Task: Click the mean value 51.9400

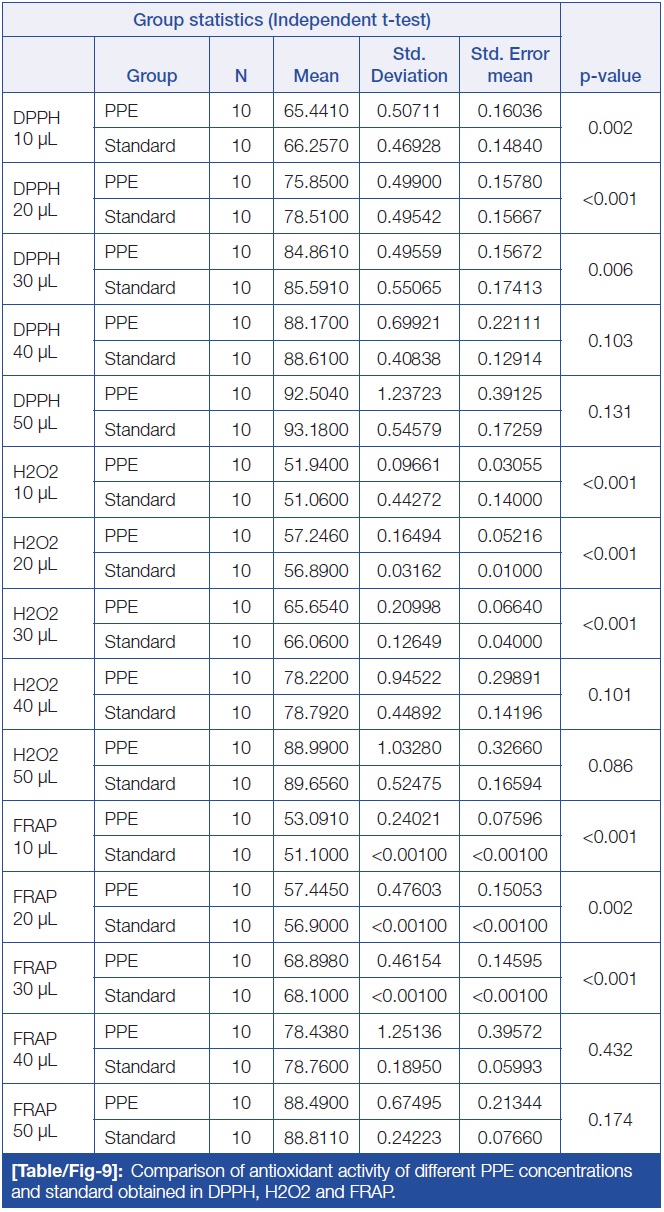Action: [316, 465]
